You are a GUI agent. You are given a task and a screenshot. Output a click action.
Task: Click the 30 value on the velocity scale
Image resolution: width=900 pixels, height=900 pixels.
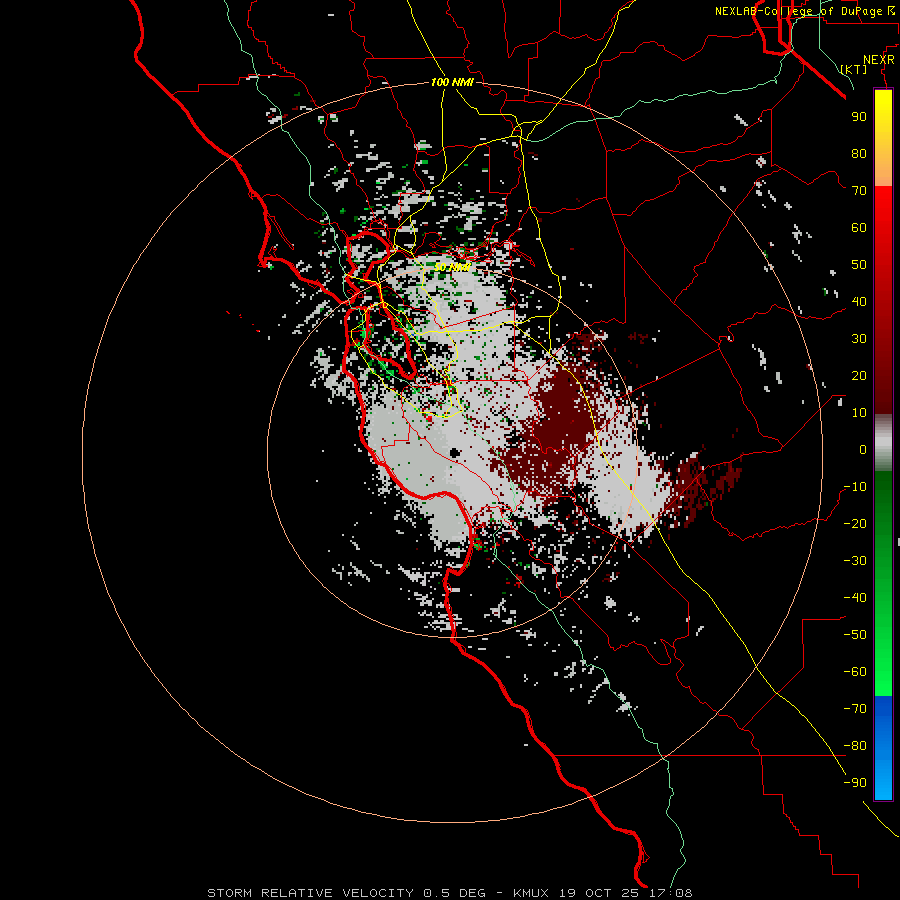(x=859, y=339)
